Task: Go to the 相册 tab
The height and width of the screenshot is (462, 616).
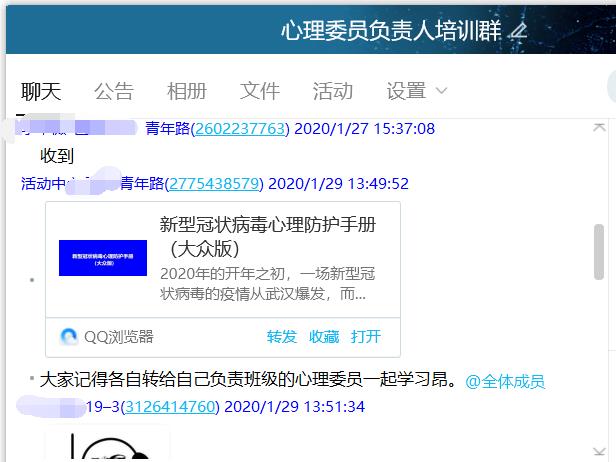Action: click(187, 91)
